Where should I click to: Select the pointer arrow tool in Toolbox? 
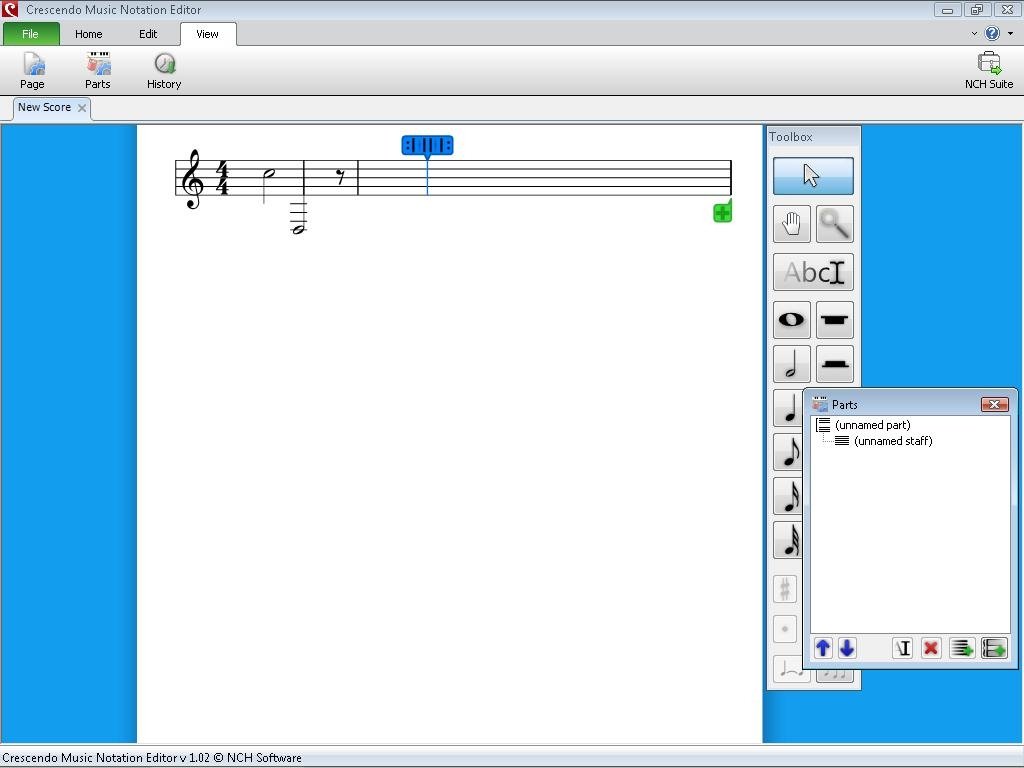(x=813, y=176)
